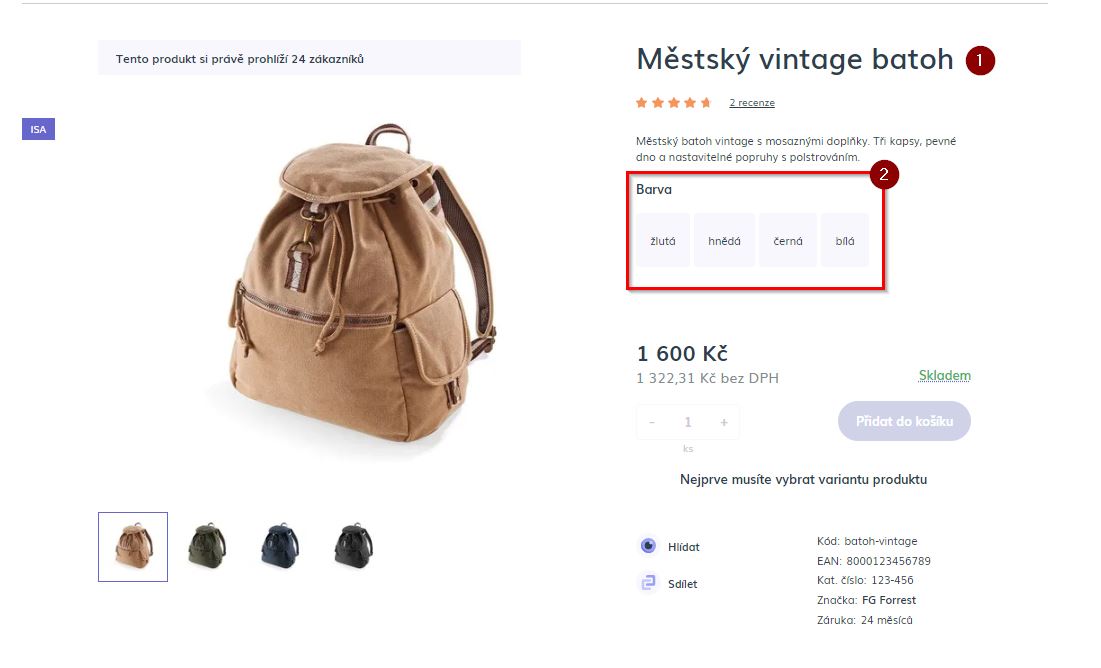Select the navy backpack thumbnail
Screen dimensions: 1101x668
pyautogui.click(x=278, y=546)
